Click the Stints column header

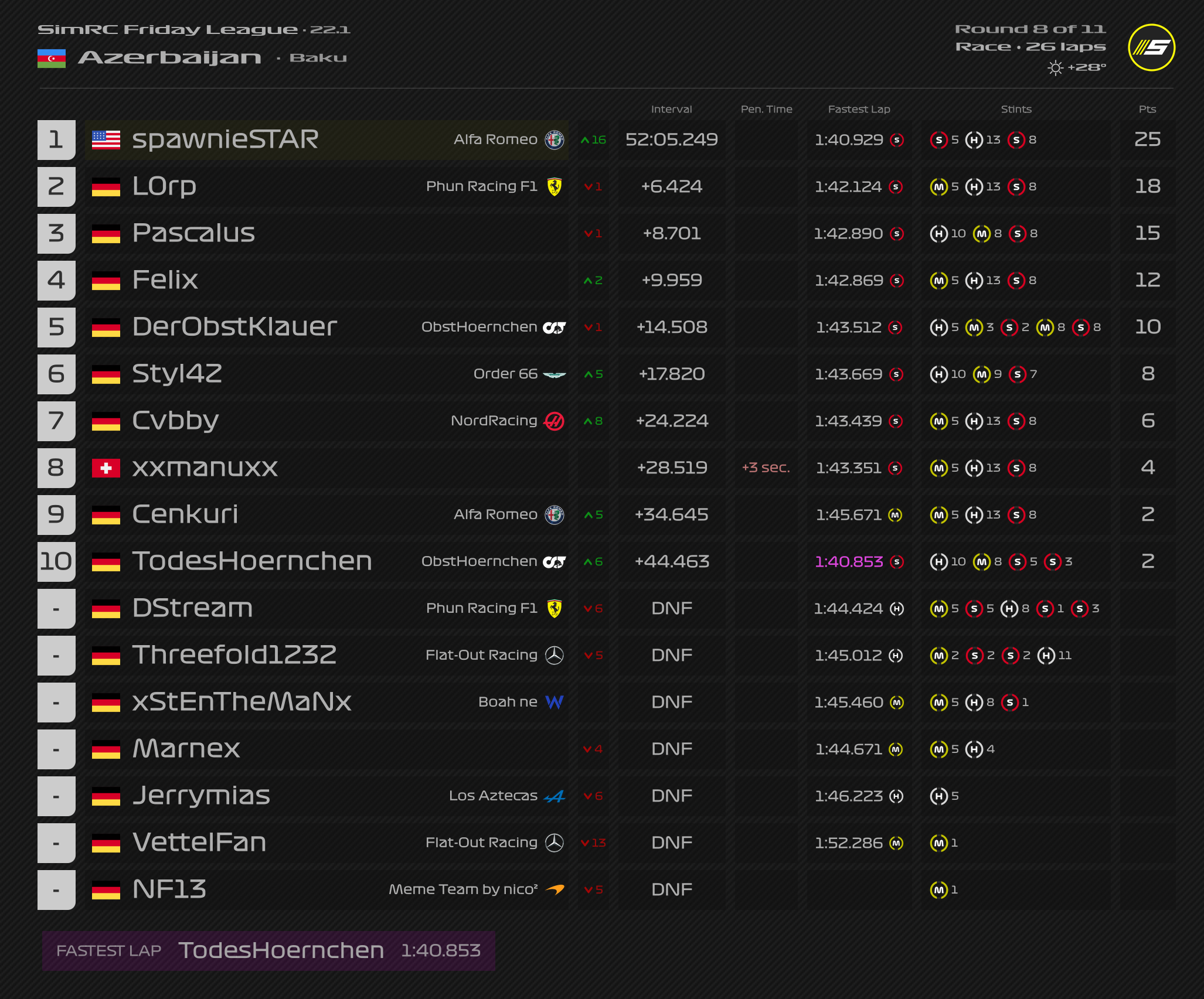pos(1016,109)
